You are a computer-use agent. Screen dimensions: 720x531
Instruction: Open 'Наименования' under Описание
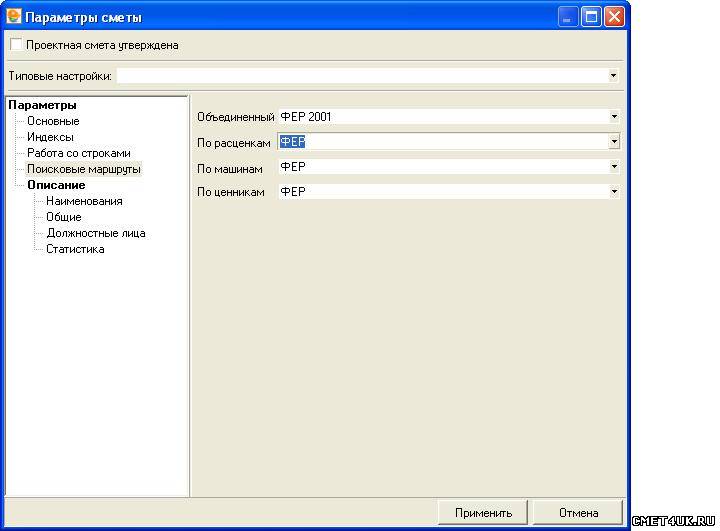pos(84,201)
